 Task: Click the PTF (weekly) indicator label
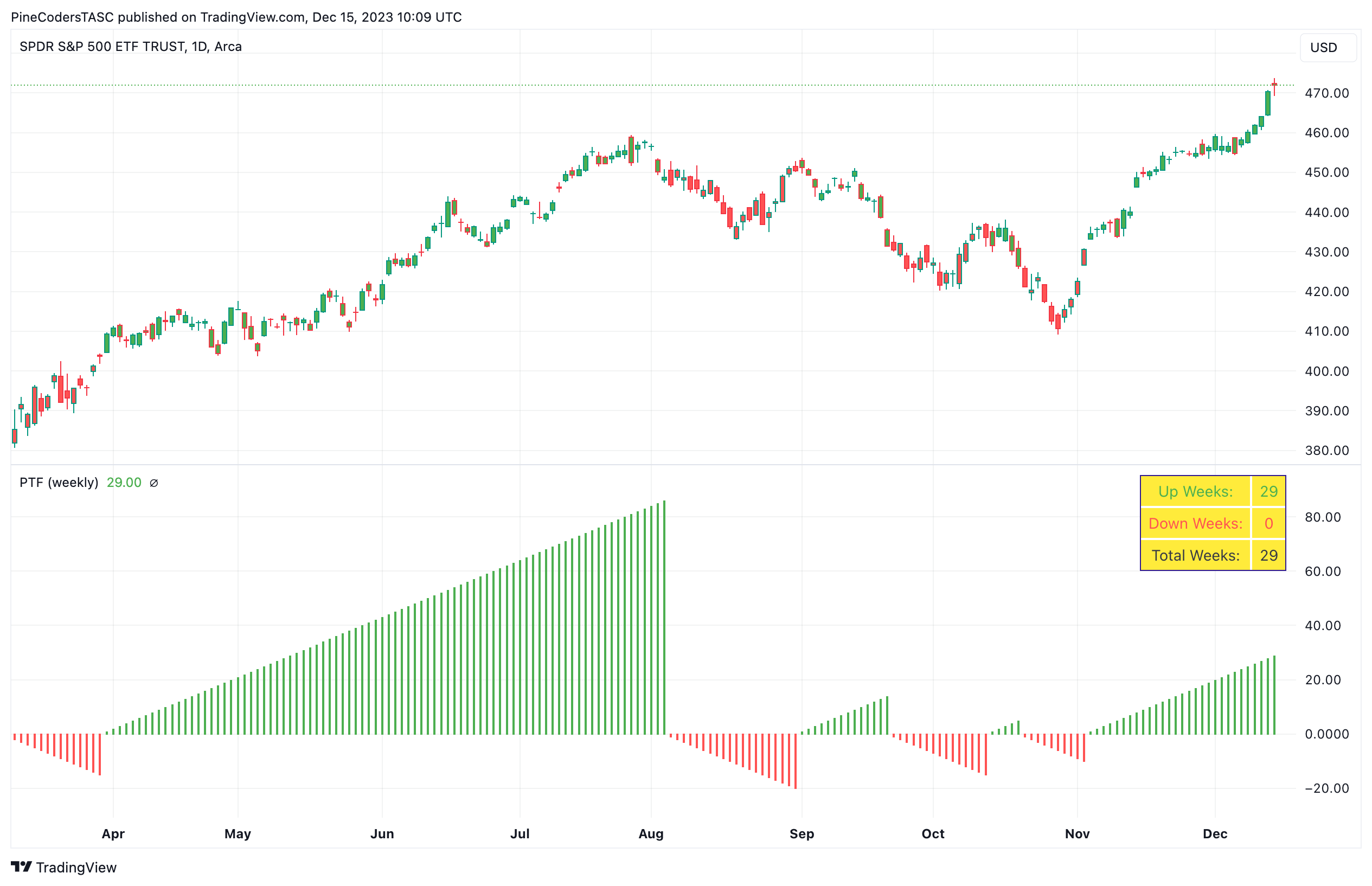point(59,482)
